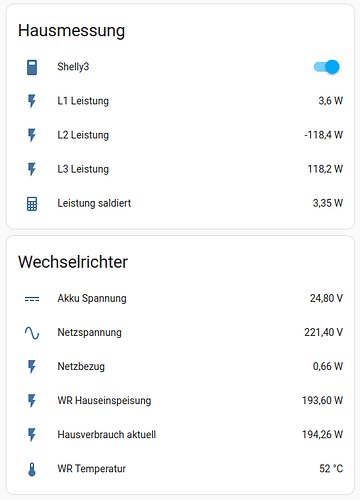Screen dimensions: 360x500
Task: Click the WR Temperatur thermometer icon
Action: [32, 469]
